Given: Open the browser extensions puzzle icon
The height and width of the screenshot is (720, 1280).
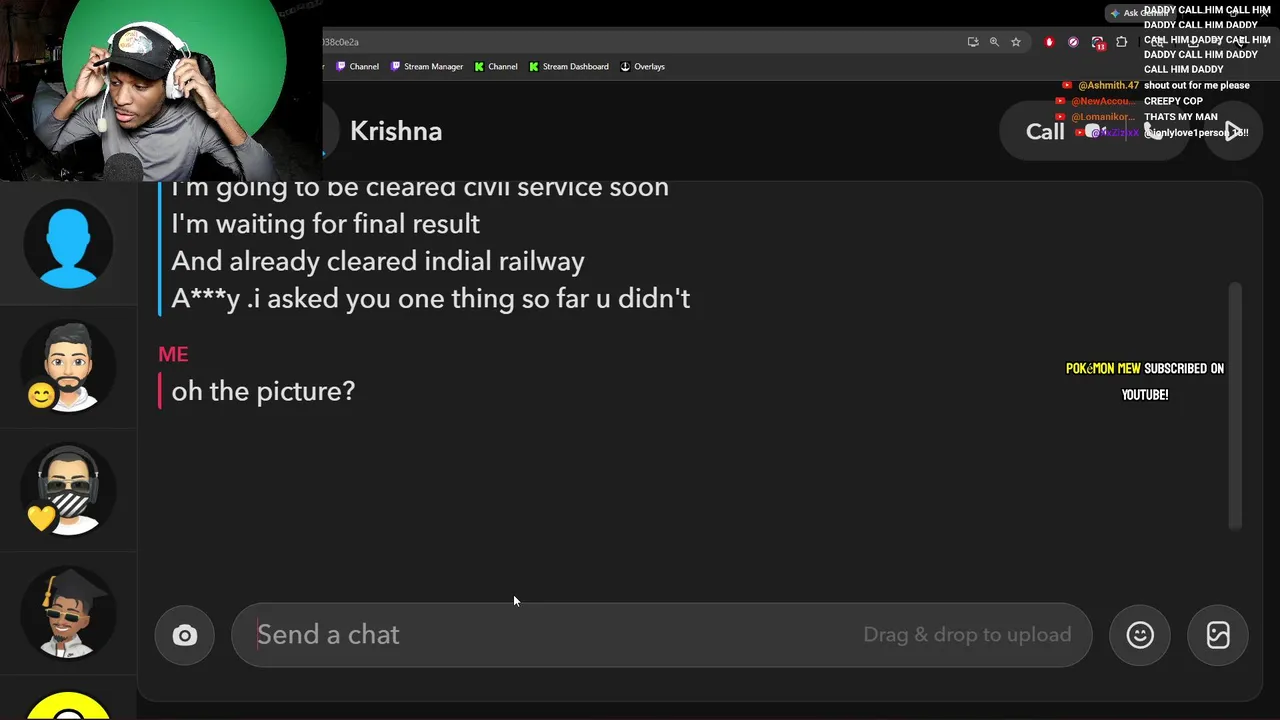Looking at the screenshot, I should pos(1121,42).
